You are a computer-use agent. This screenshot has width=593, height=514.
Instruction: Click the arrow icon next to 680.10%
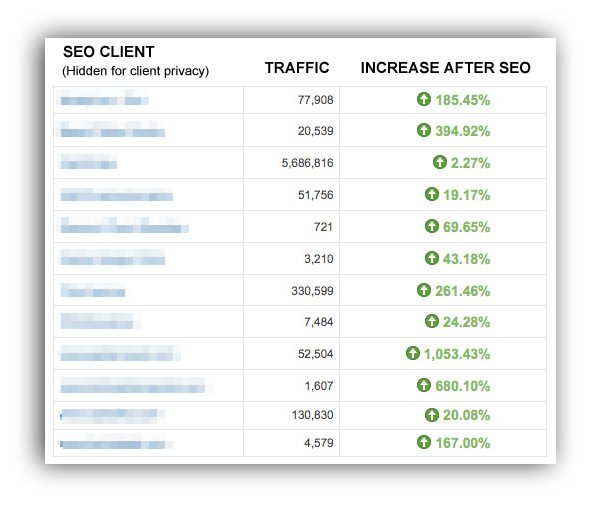coord(424,385)
